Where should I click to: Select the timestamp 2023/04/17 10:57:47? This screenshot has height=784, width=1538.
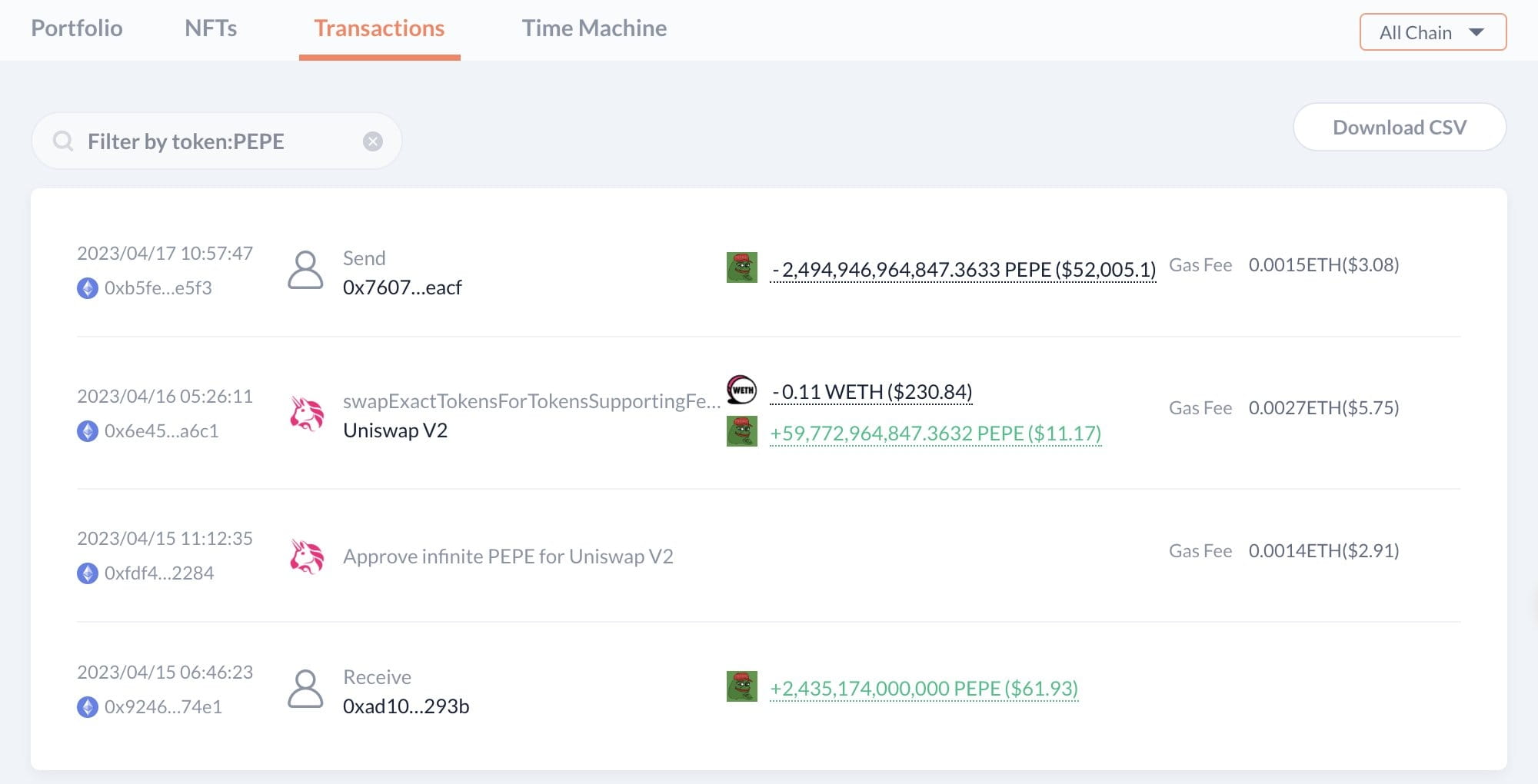click(x=165, y=254)
